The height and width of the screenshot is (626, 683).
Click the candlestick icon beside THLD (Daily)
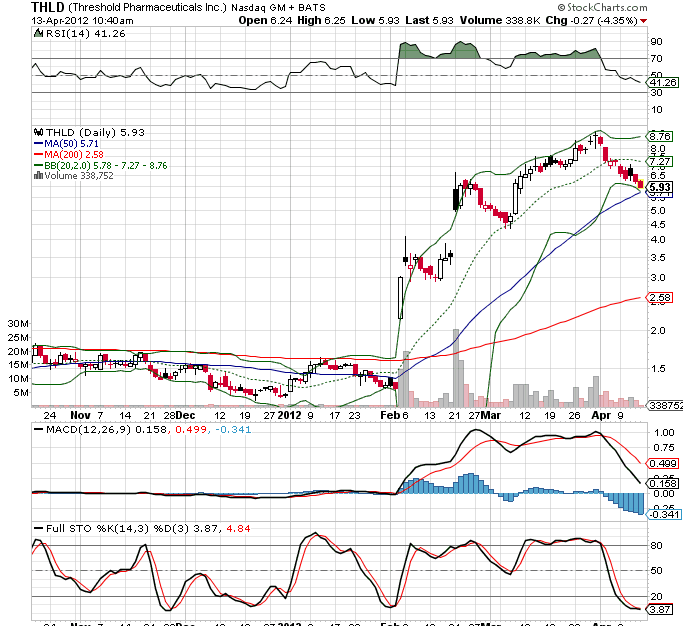click(38, 132)
